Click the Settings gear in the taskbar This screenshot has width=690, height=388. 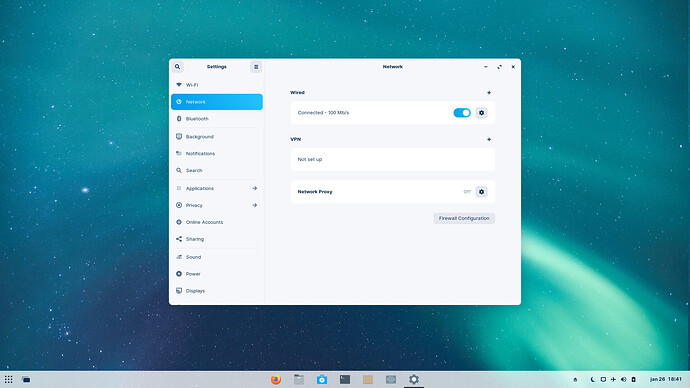coord(414,379)
